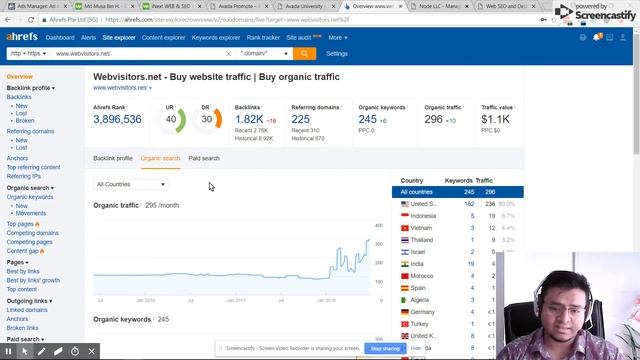Open Anchors under Backlink profile
This screenshot has width=640, height=360.
tap(17, 158)
